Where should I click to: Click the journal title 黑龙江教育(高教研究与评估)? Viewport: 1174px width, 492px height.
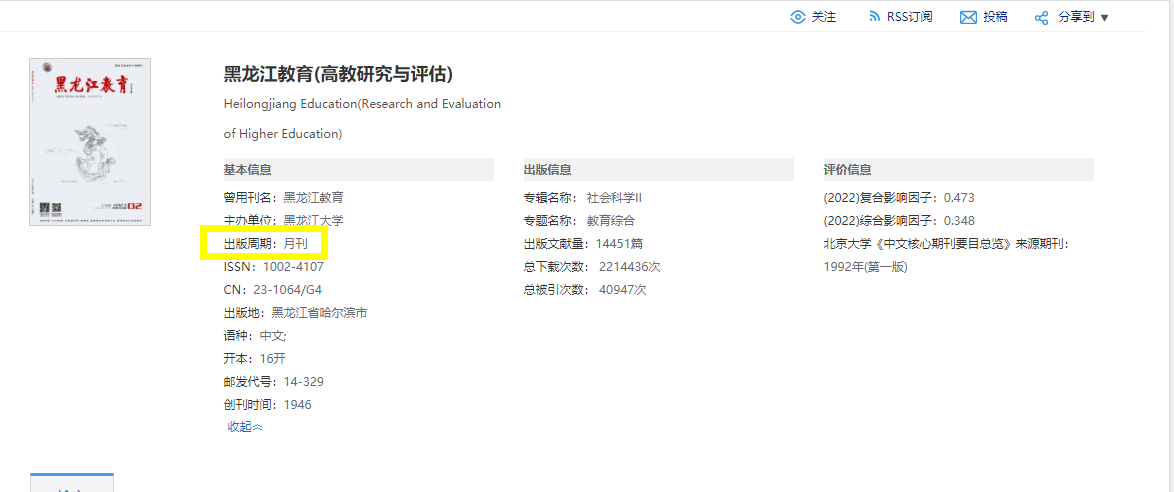(338, 75)
